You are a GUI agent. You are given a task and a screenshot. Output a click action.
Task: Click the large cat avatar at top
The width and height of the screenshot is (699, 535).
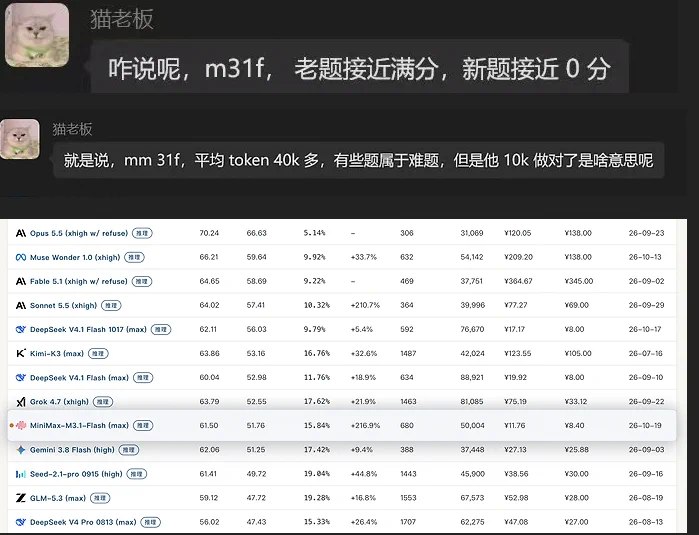(37, 35)
